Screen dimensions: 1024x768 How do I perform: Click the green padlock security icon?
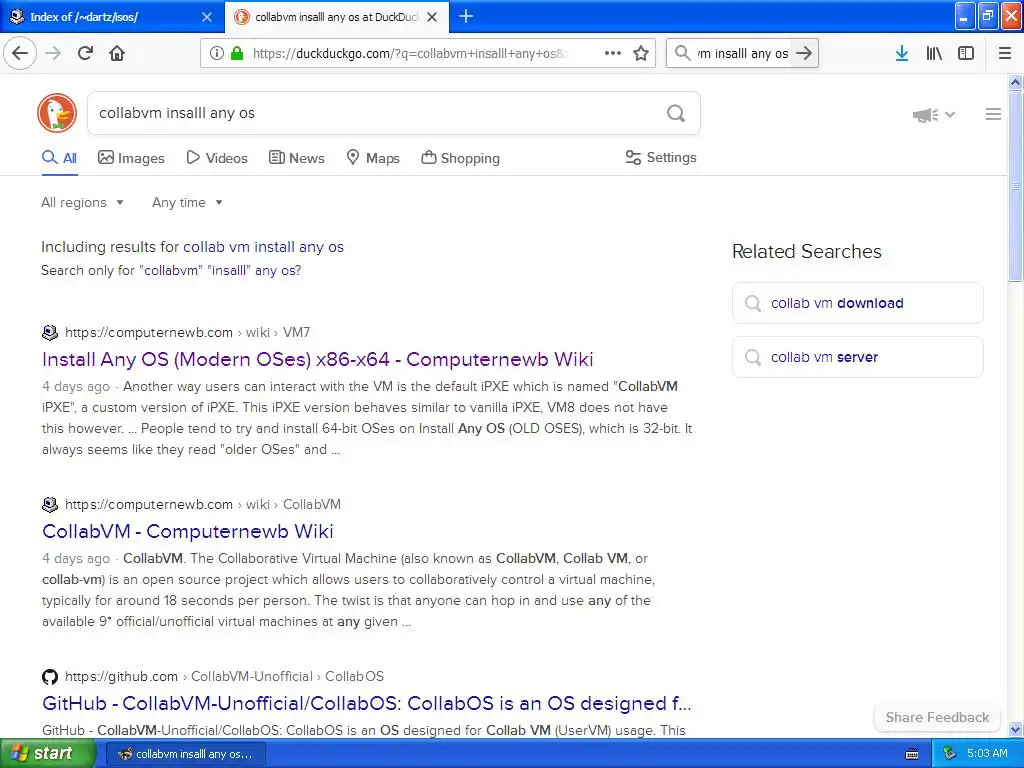pyautogui.click(x=237, y=53)
